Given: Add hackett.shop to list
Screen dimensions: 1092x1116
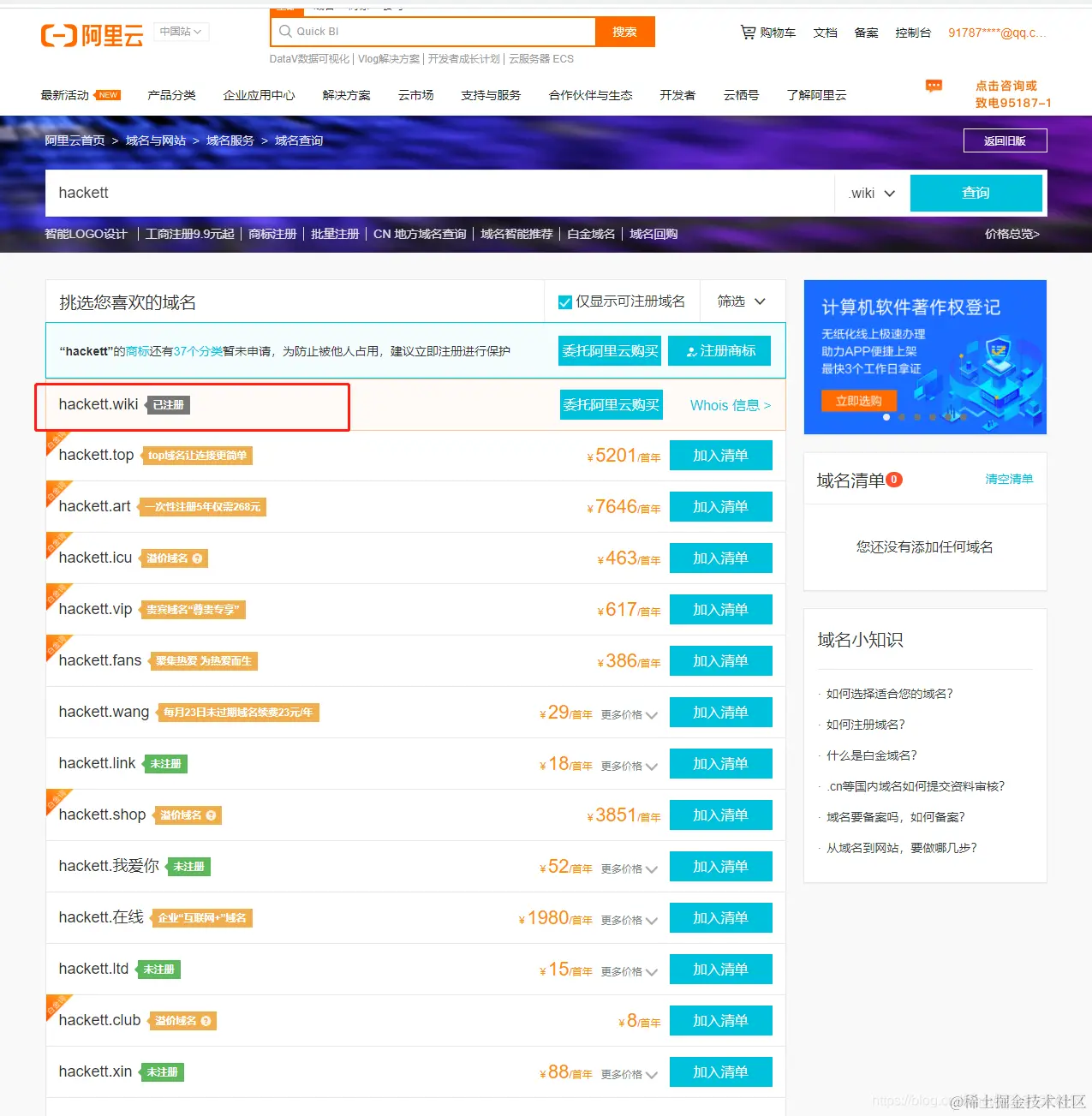Looking at the screenshot, I should [x=720, y=815].
